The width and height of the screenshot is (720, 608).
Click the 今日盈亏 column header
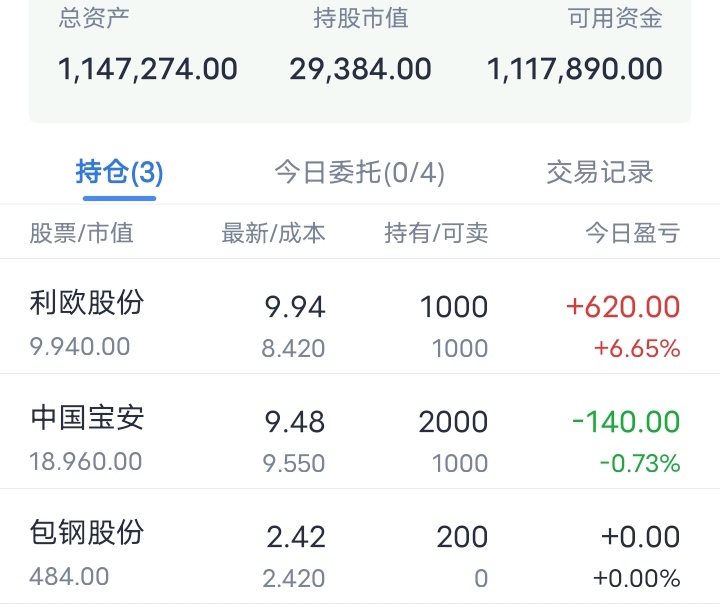633,234
